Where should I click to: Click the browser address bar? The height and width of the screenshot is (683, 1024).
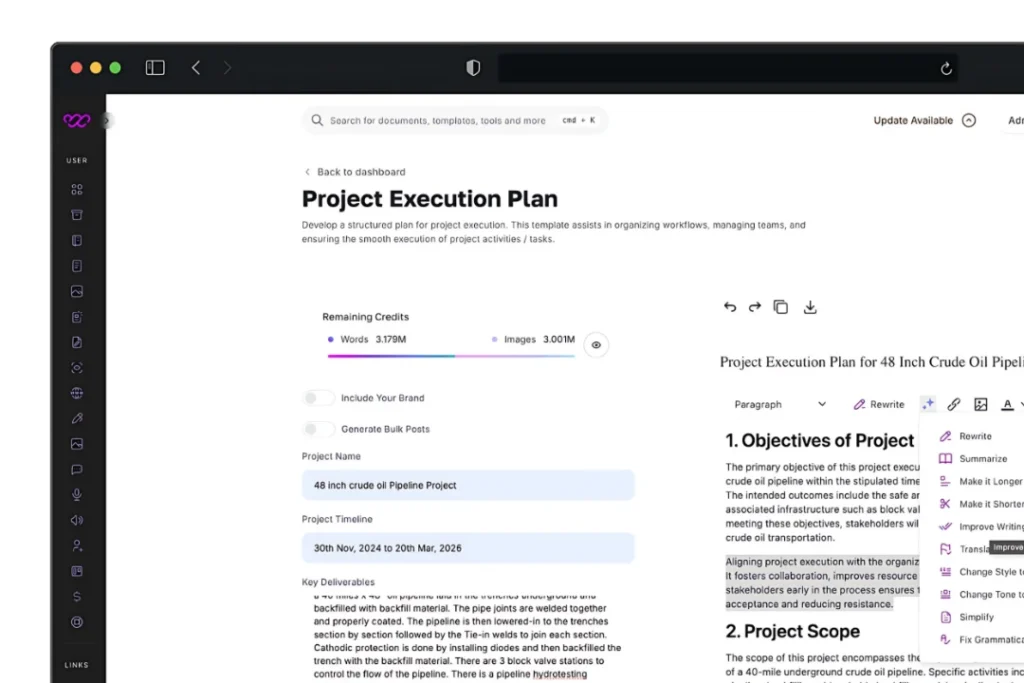[728, 68]
